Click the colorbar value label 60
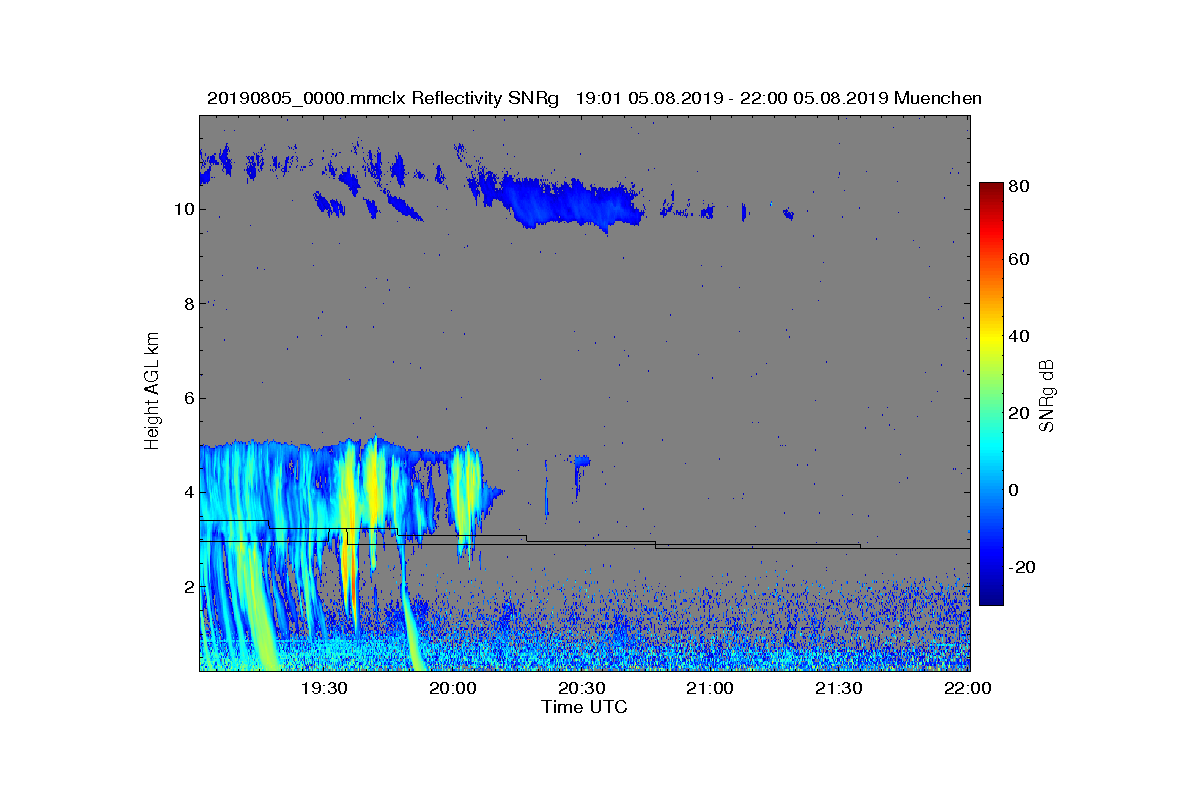This screenshot has height=800, width=1200. pyautogui.click(x=1020, y=259)
